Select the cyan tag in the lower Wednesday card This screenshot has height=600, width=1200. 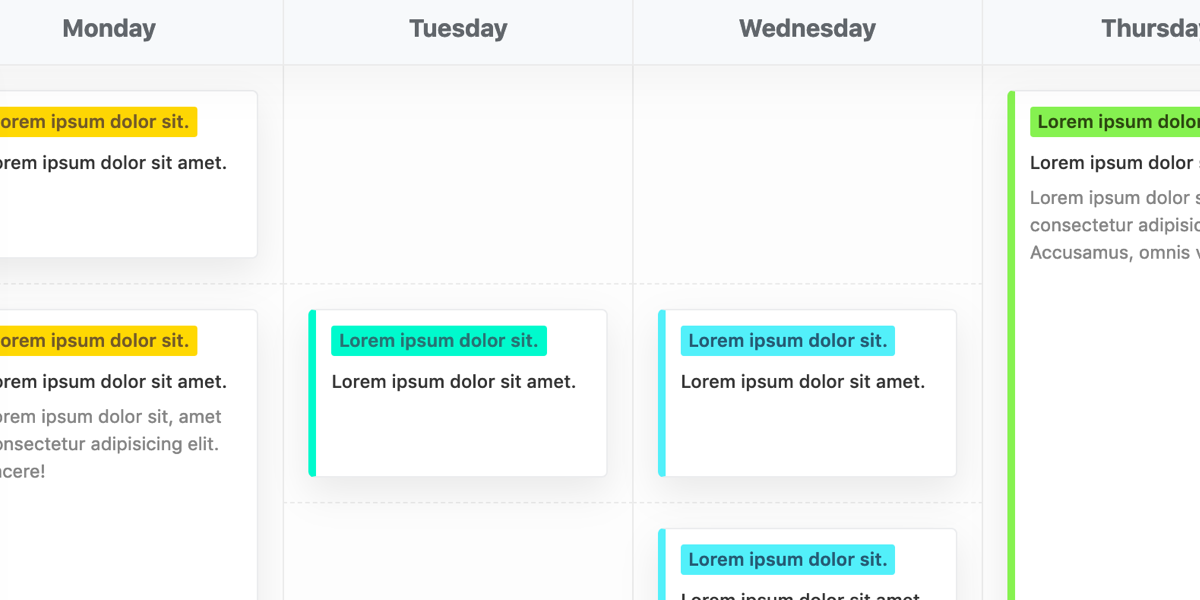[788, 560]
